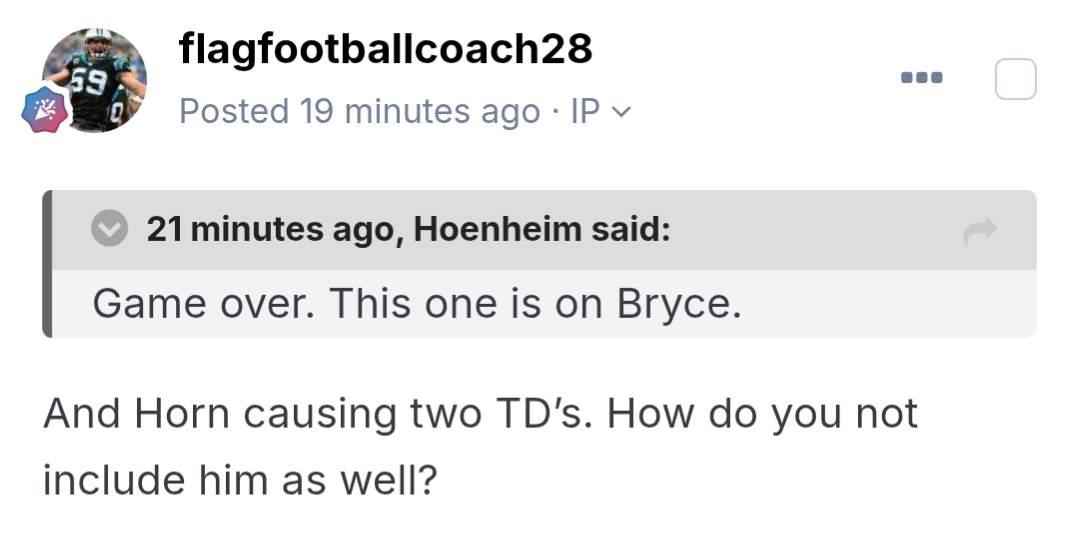Screen dimensions: 1079x558
Task: Open flagfootballcoach28's profile from the username
Action: (385, 48)
